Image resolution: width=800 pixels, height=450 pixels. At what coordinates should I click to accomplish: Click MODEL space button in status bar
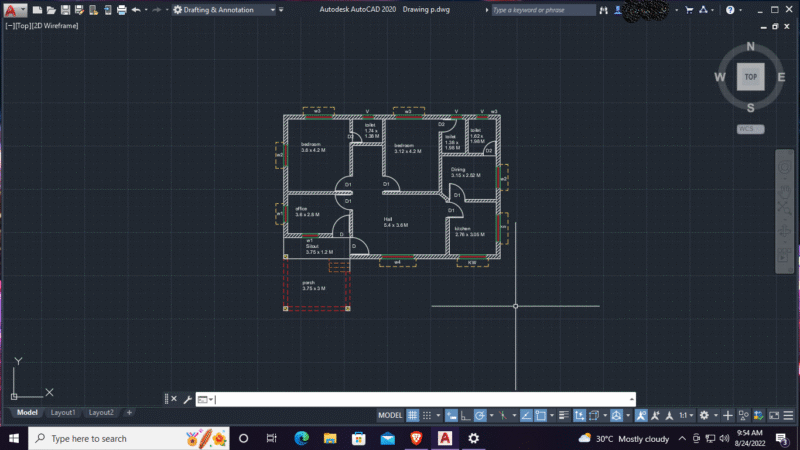click(x=390, y=415)
